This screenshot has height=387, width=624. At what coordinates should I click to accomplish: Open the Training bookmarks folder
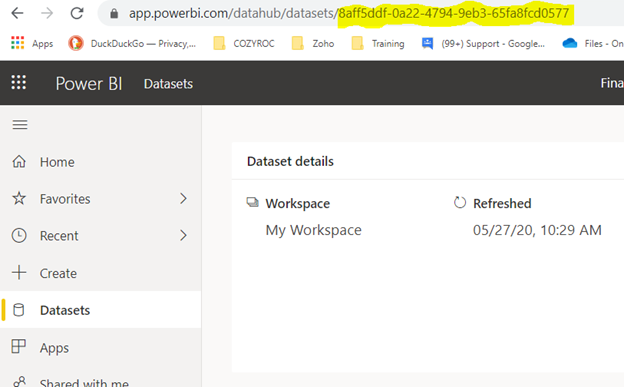378,43
